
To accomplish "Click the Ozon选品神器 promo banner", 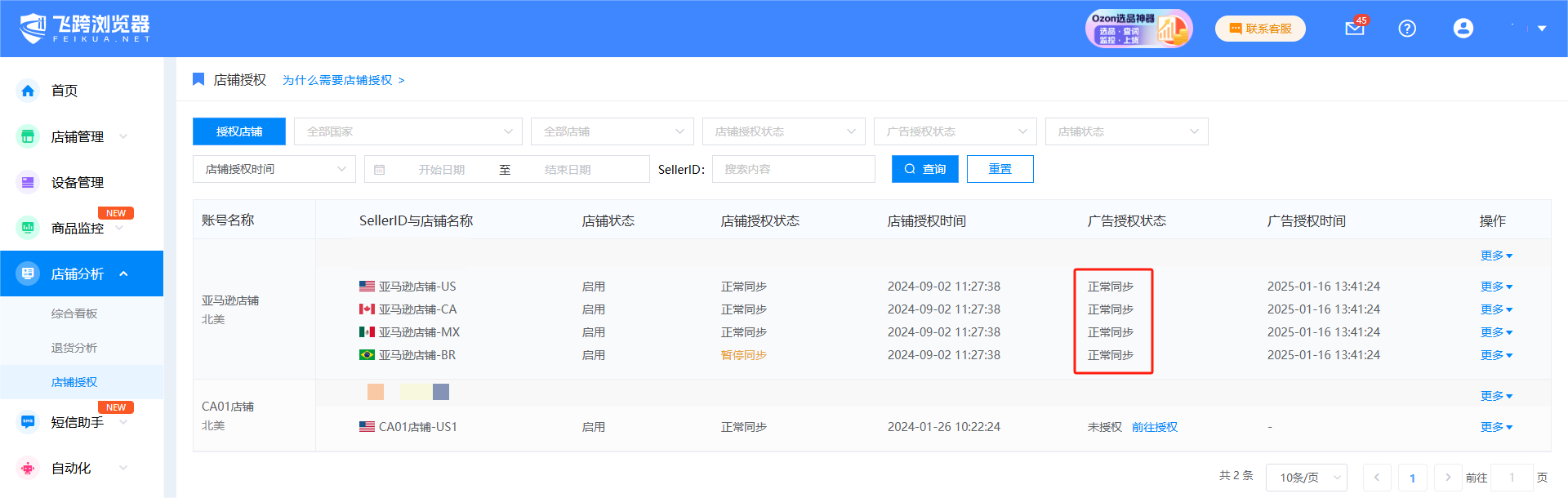I will click(1138, 29).
